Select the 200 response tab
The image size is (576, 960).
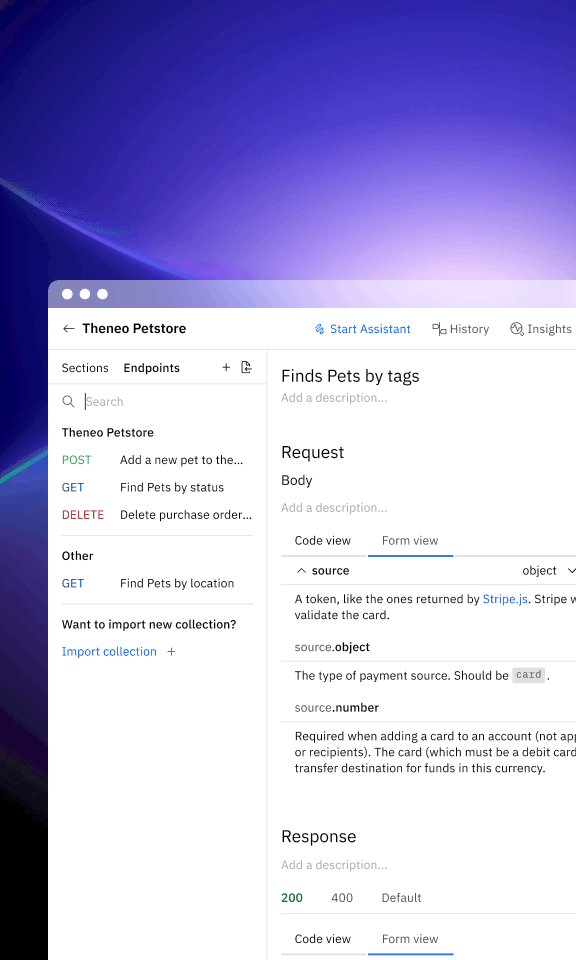point(292,898)
